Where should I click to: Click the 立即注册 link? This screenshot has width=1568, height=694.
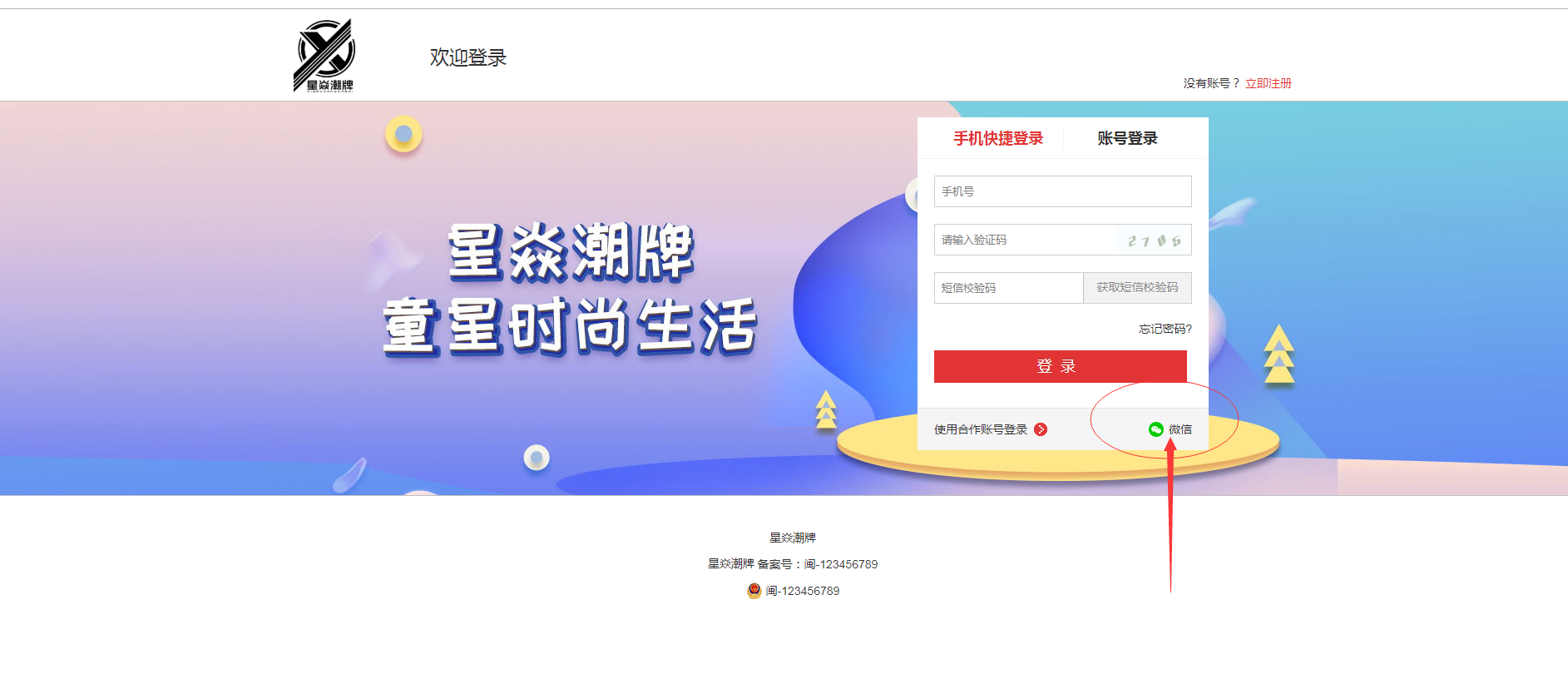pyautogui.click(x=1268, y=83)
